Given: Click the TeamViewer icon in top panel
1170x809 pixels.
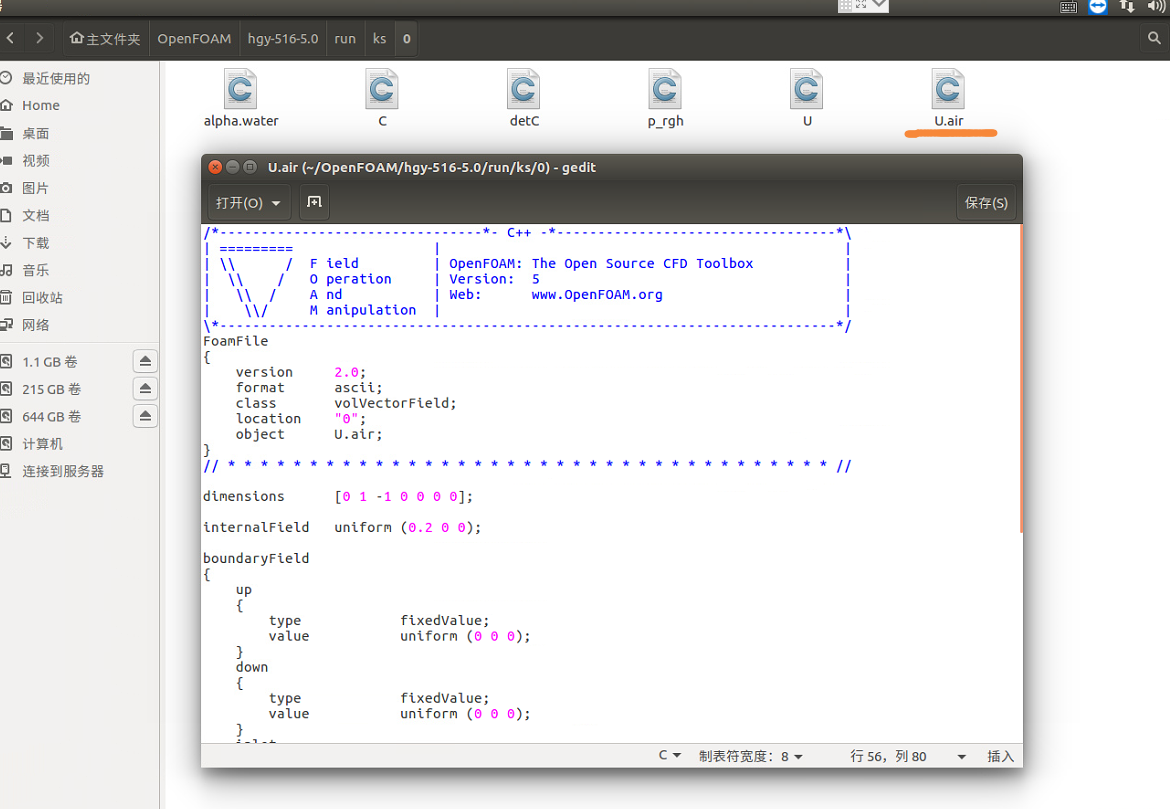Looking at the screenshot, I should coord(1098,7).
